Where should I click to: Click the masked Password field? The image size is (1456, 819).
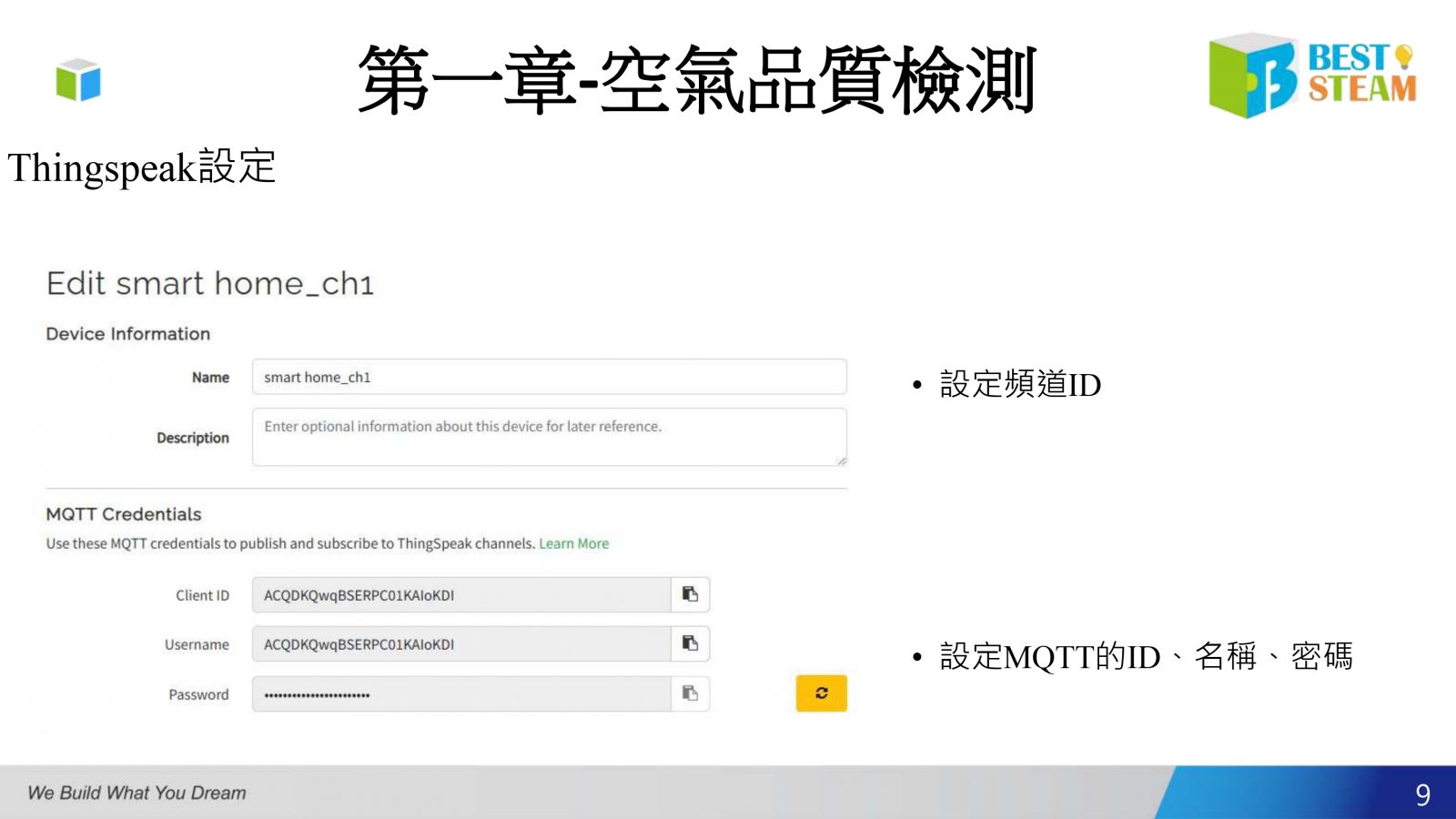(x=460, y=694)
